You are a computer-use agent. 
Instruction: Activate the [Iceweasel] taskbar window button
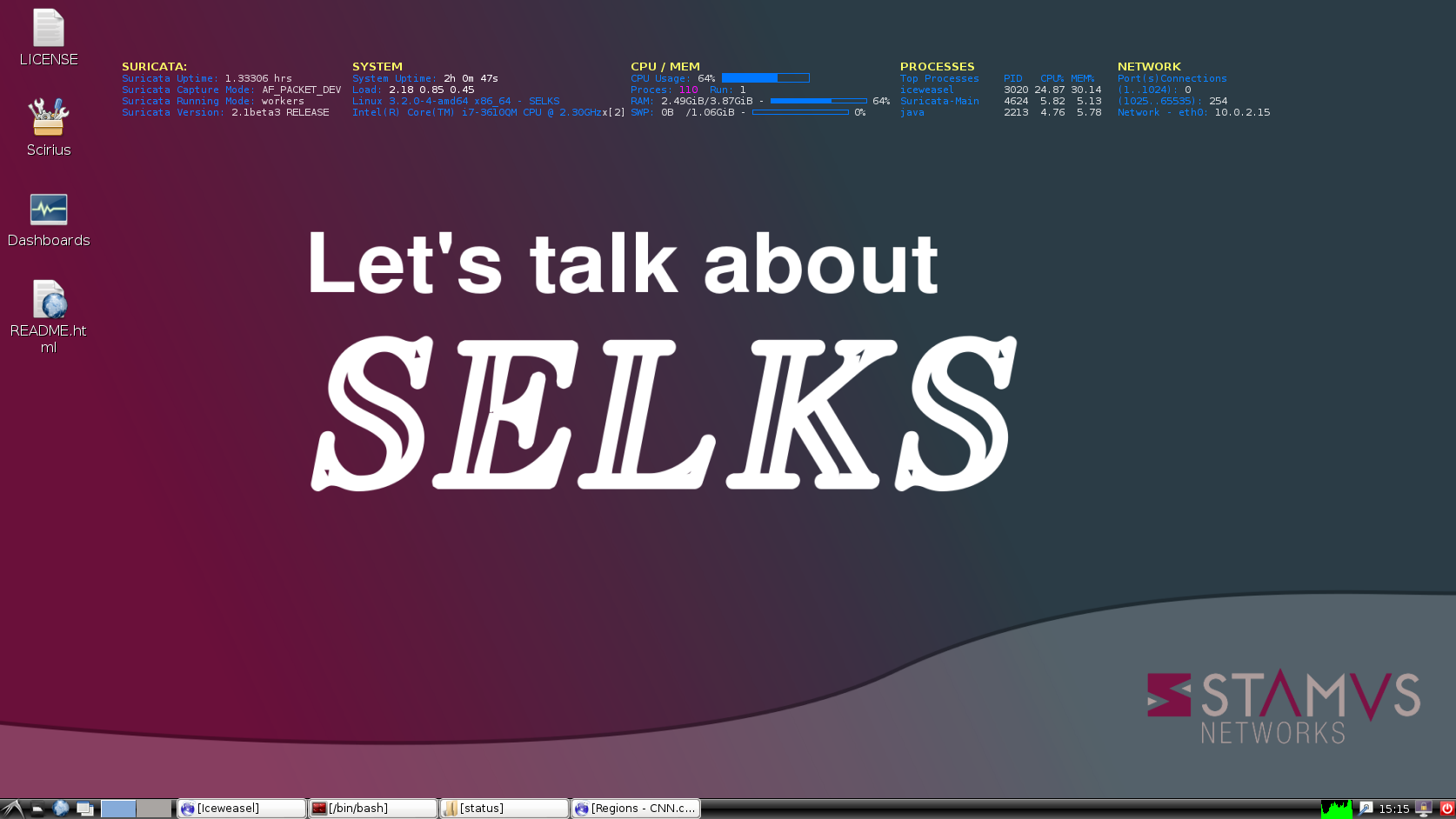click(242, 809)
